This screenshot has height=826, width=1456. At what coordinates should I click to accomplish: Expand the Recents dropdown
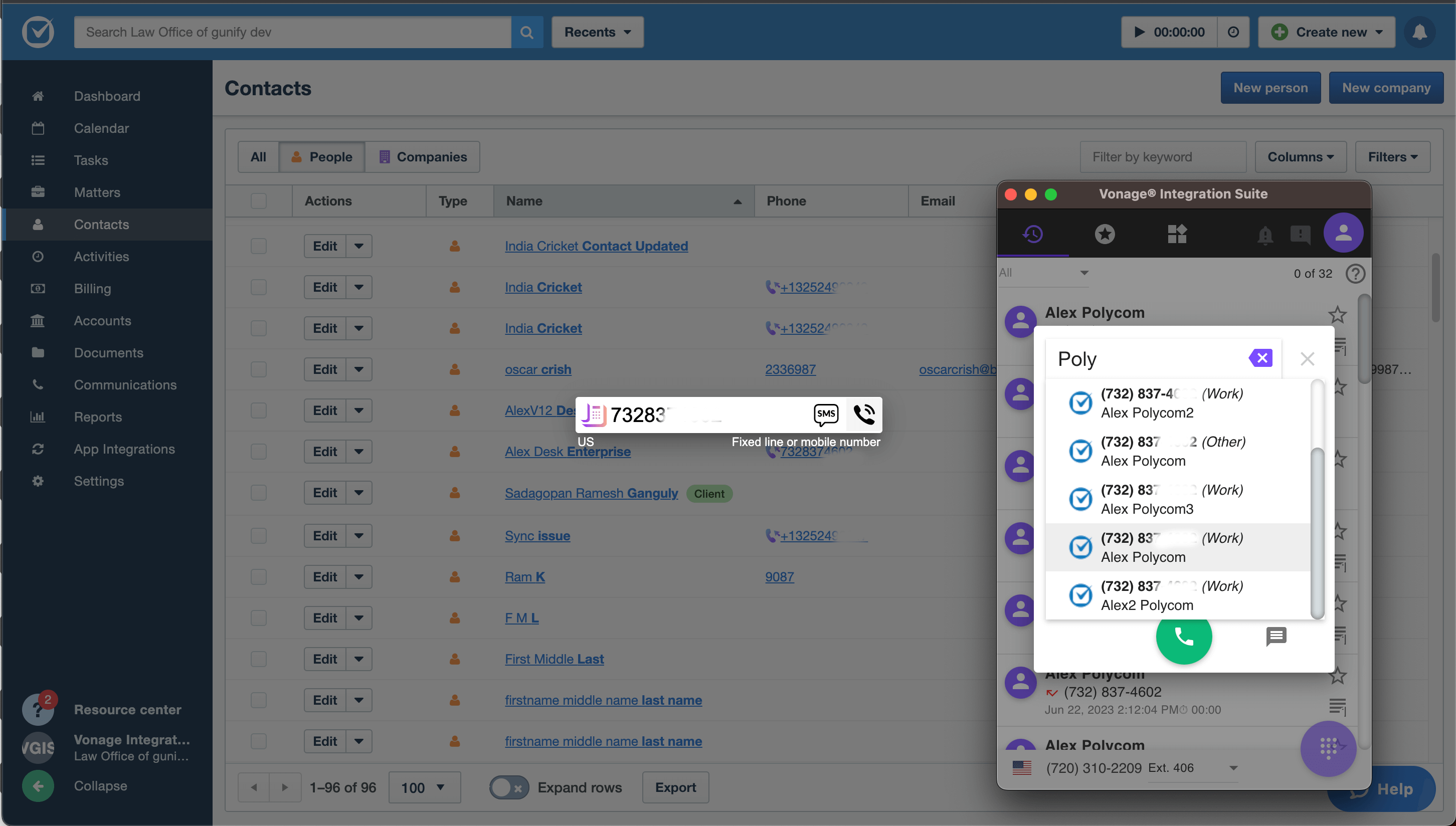597,33
